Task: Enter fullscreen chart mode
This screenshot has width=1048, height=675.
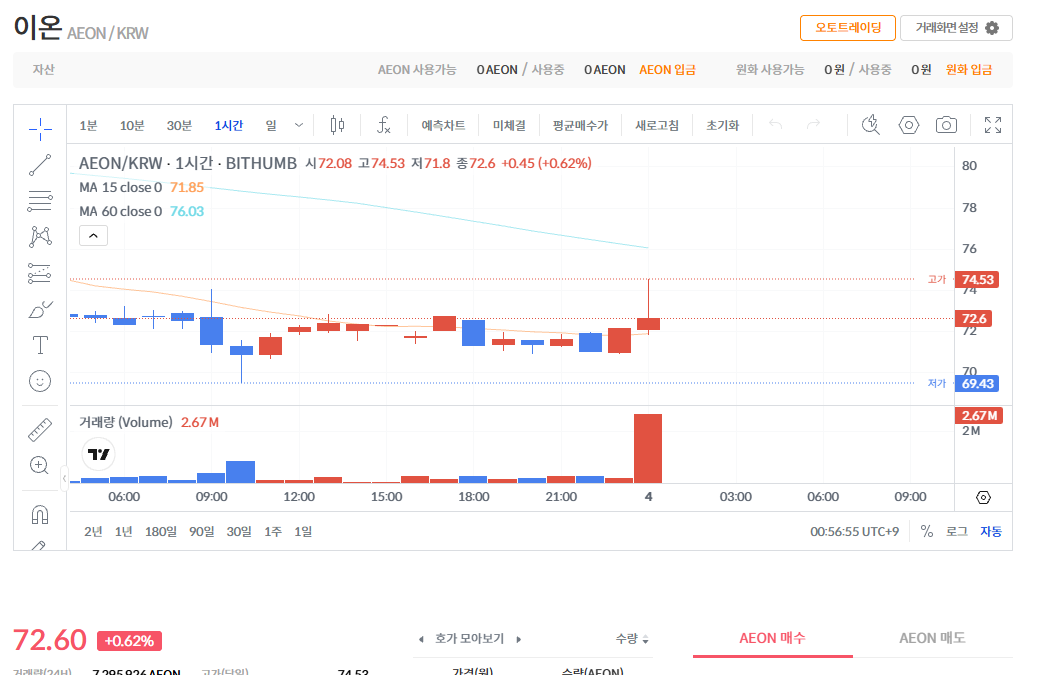Action: (993, 125)
